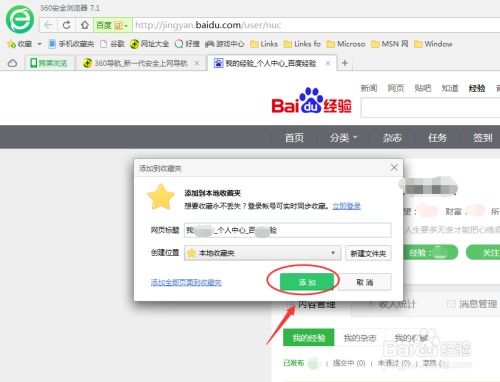
Task: Edit the 网页标题 text field
Action: pyautogui.click(x=288, y=230)
